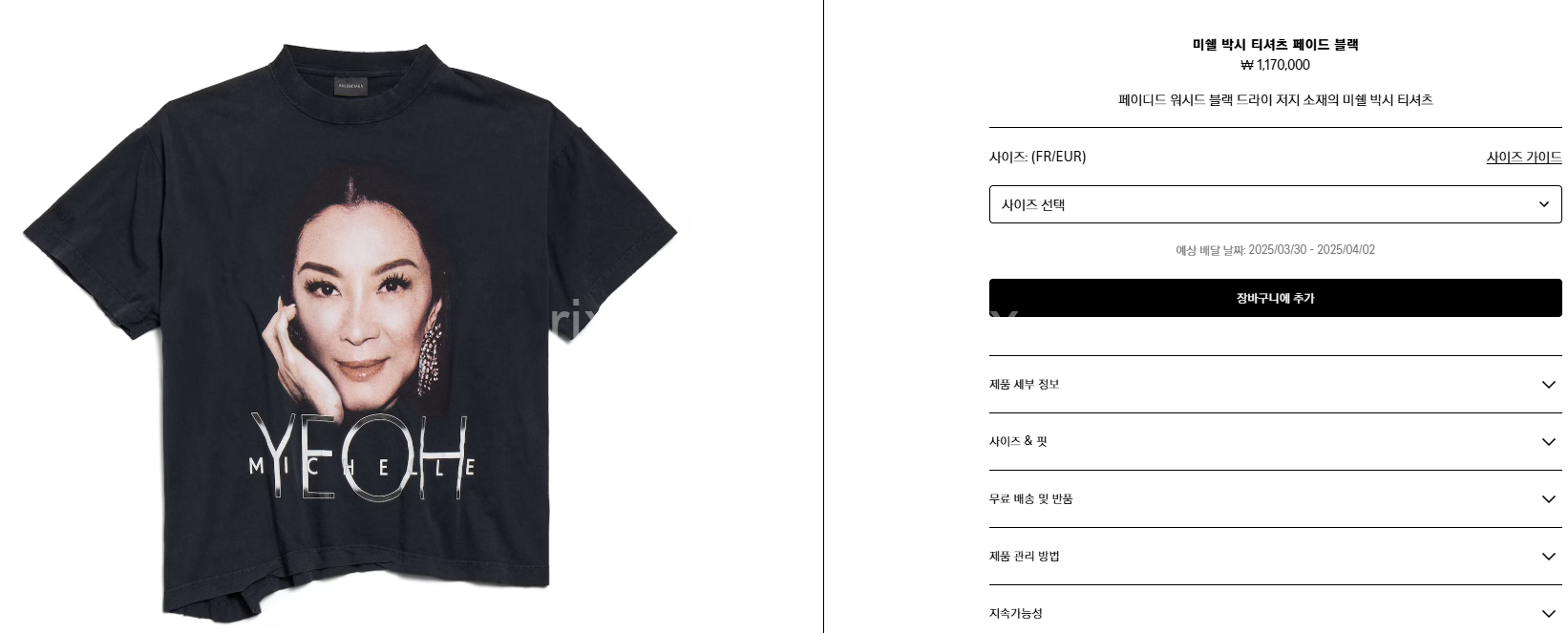Expand the 사이즈 & 핏 section label
The height and width of the screenshot is (633, 1568).
click(1018, 441)
